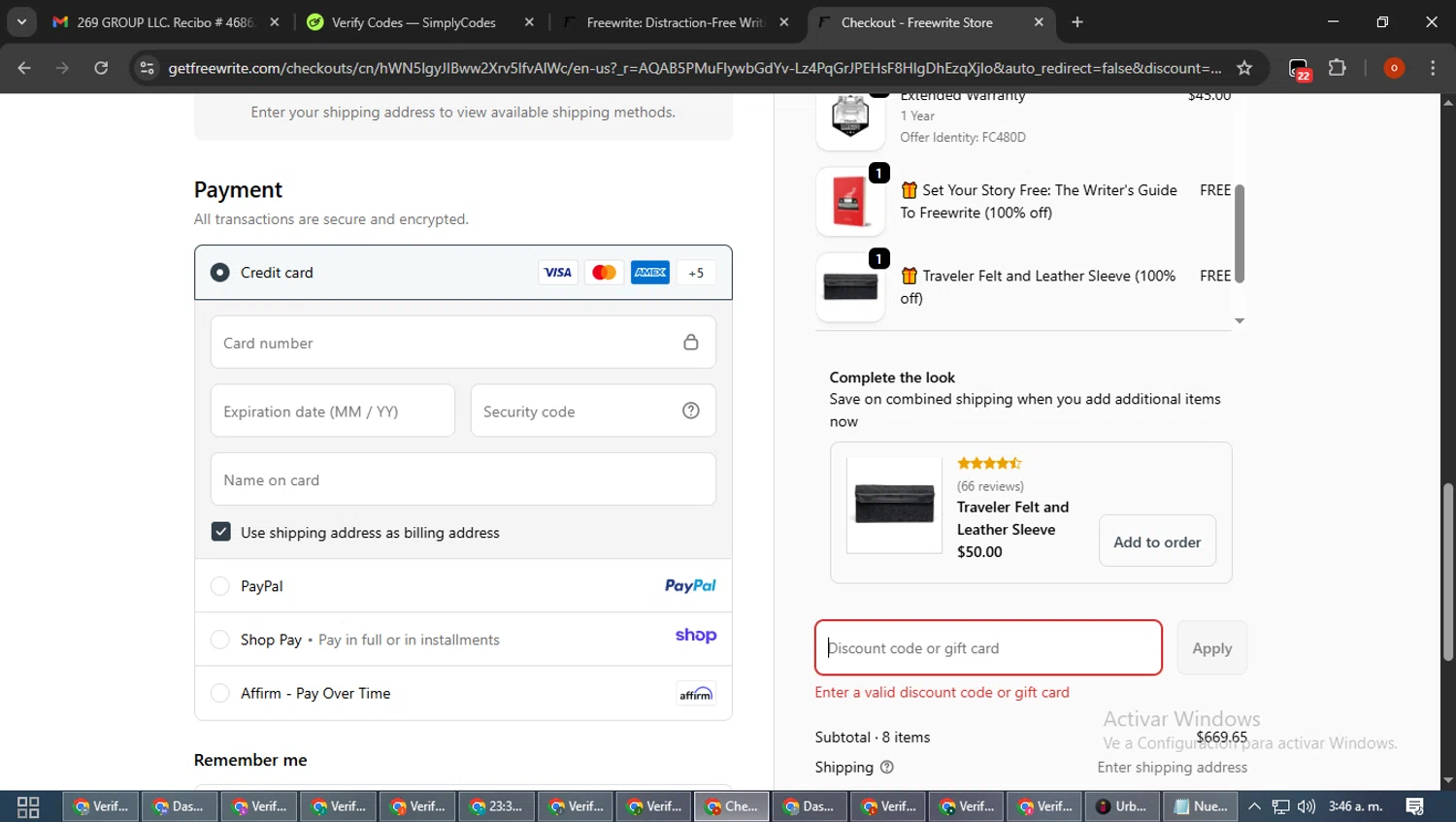Open the network tray icon
This screenshot has width=1456, height=822.
click(1281, 806)
